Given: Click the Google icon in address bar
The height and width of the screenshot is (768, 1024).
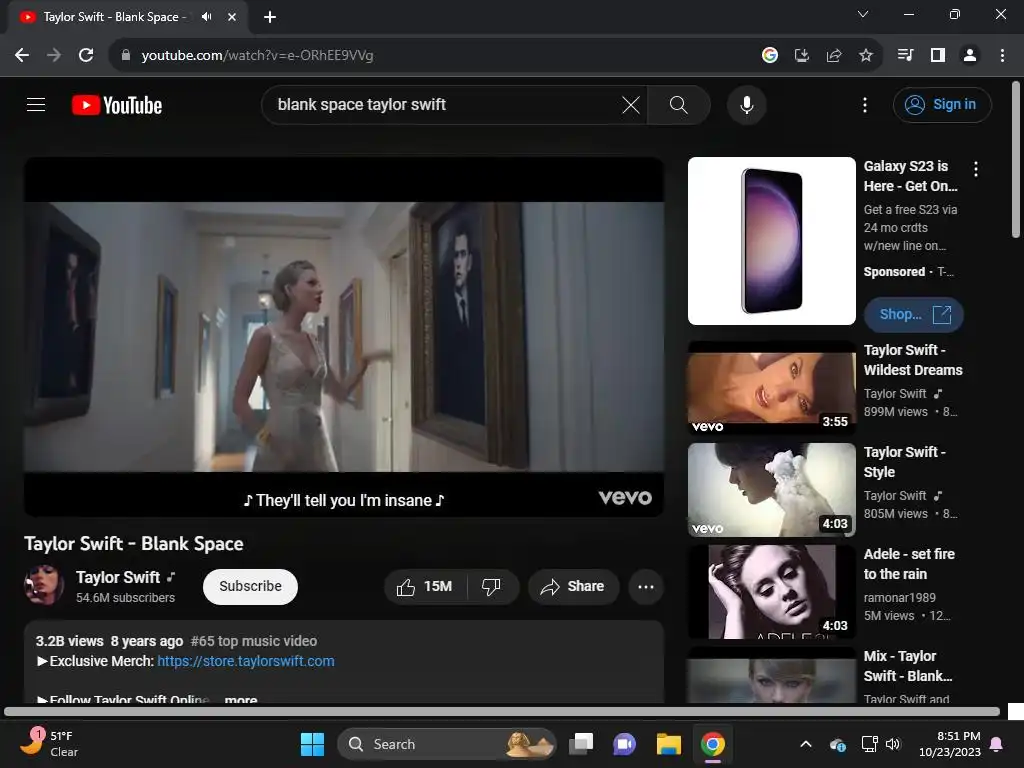Looking at the screenshot, I should (770, 56).
